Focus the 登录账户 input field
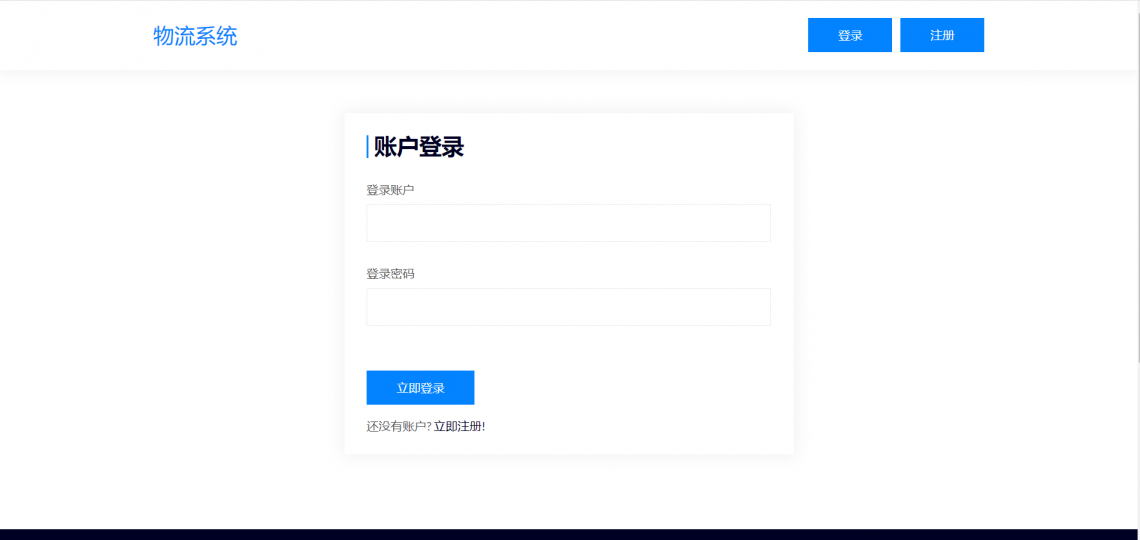1140x540 pixels. tap(568, 222)
